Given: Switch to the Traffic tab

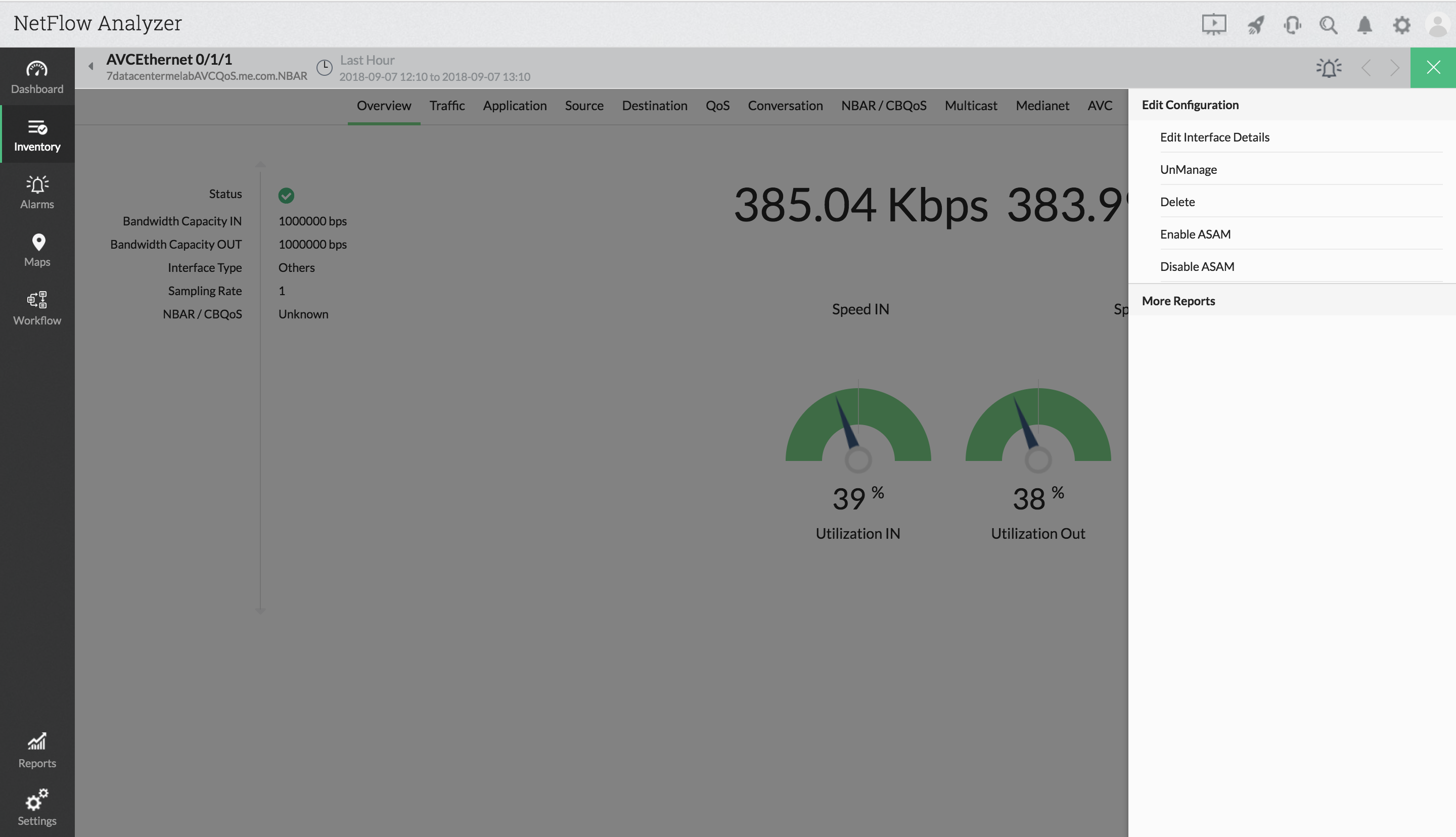Looking at the screenshot, I should click(x=446, y=106).
